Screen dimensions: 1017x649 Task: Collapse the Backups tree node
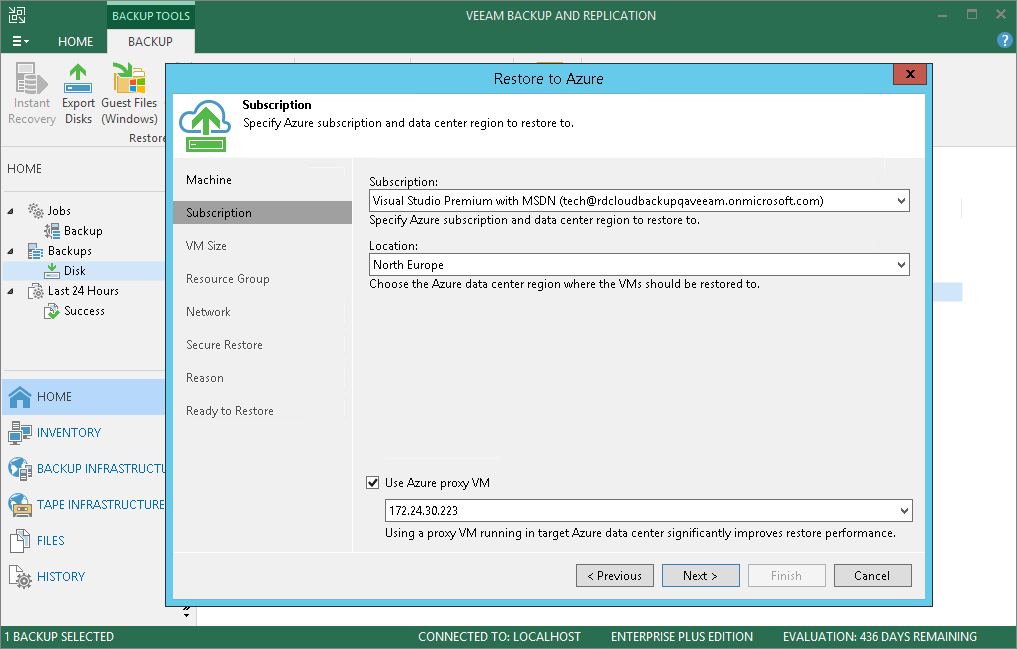[10, 252]
